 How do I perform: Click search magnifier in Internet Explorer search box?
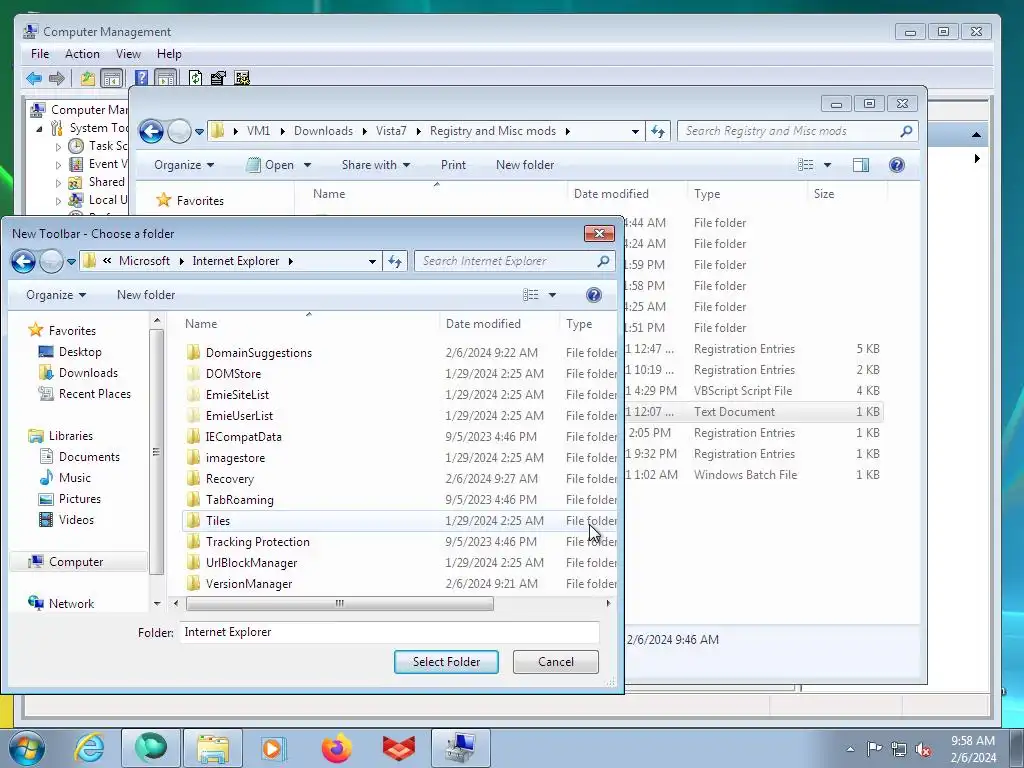(603, 261)
